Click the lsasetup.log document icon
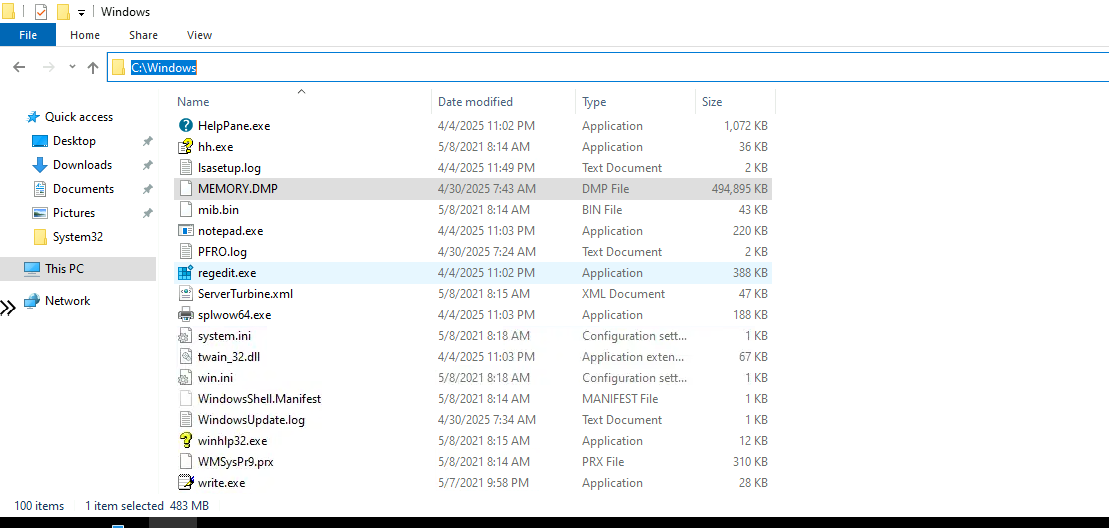Screen dimensions: 1109x528 [186, 168]
